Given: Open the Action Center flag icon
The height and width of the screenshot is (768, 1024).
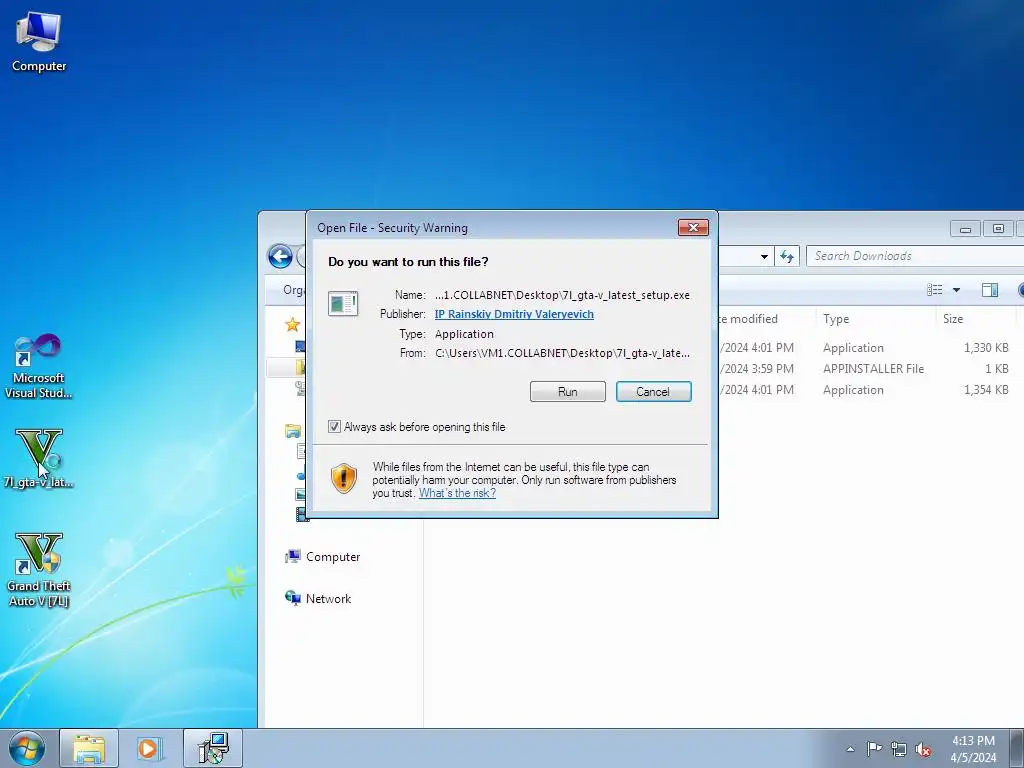Looking at the screenshot, I should click(x=874, y=749).
